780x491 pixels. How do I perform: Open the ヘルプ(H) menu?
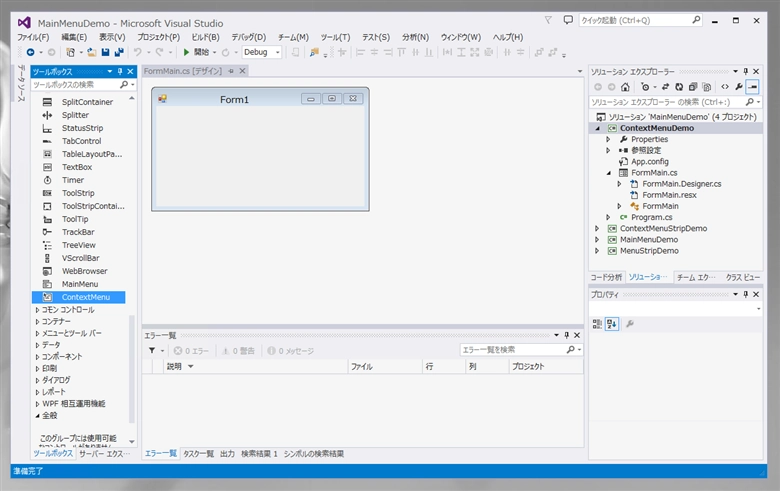[x=508, y=37]
